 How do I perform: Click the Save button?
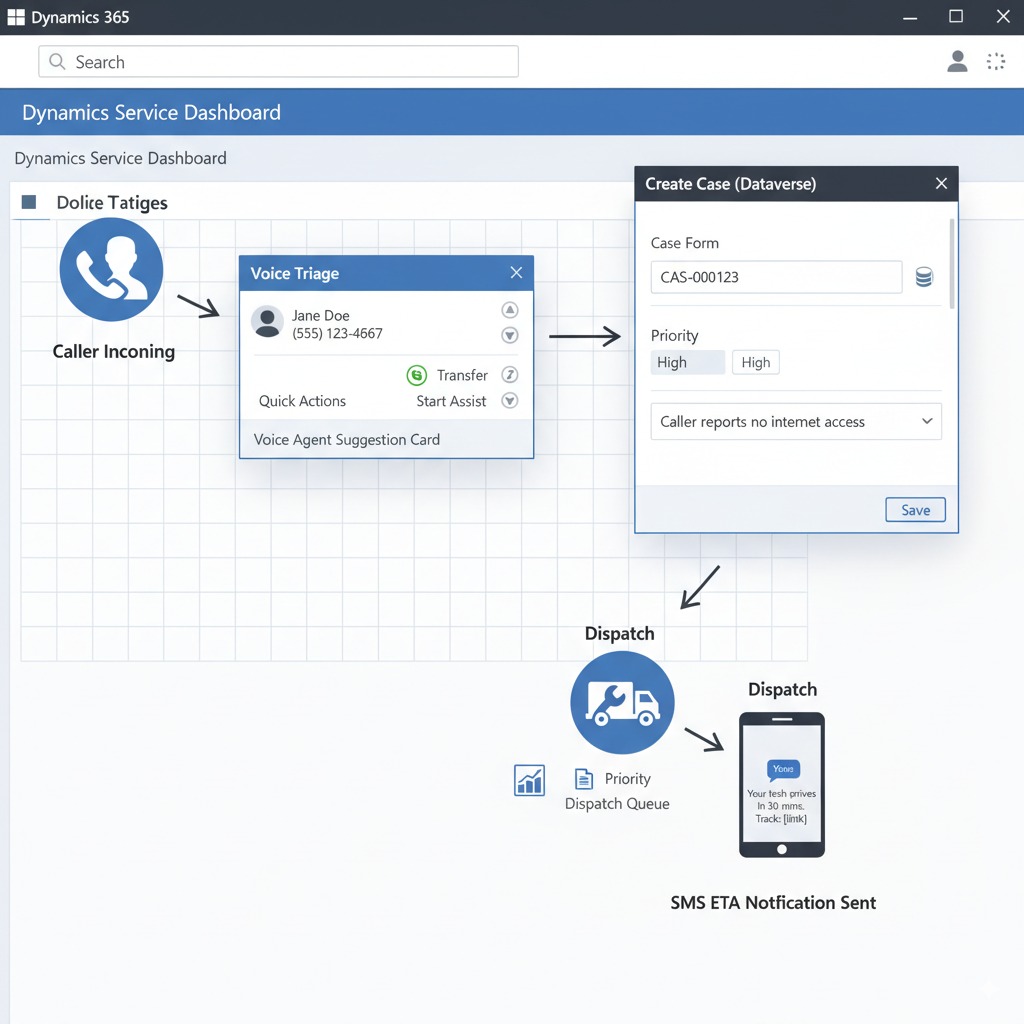click(x=915, y=510)
